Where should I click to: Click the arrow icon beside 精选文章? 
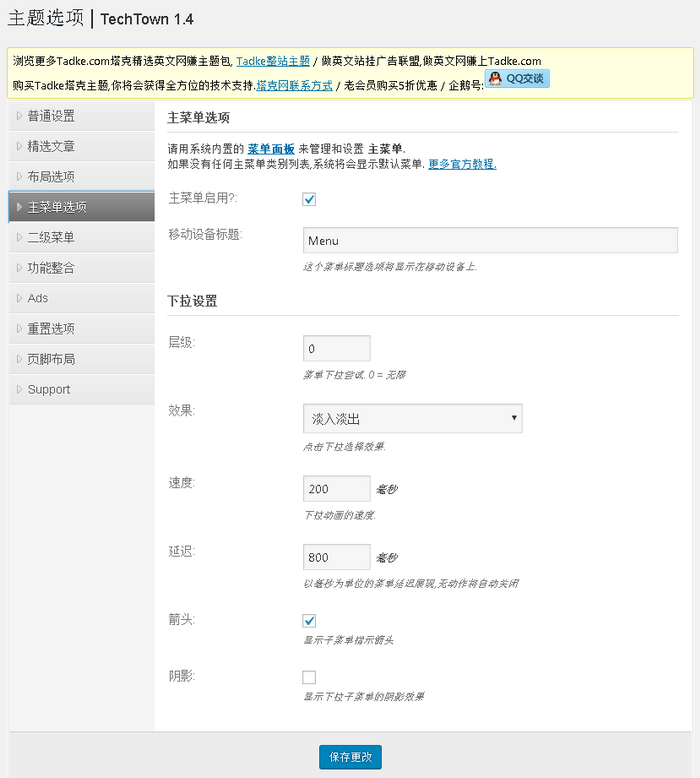[x=19, y=146]
